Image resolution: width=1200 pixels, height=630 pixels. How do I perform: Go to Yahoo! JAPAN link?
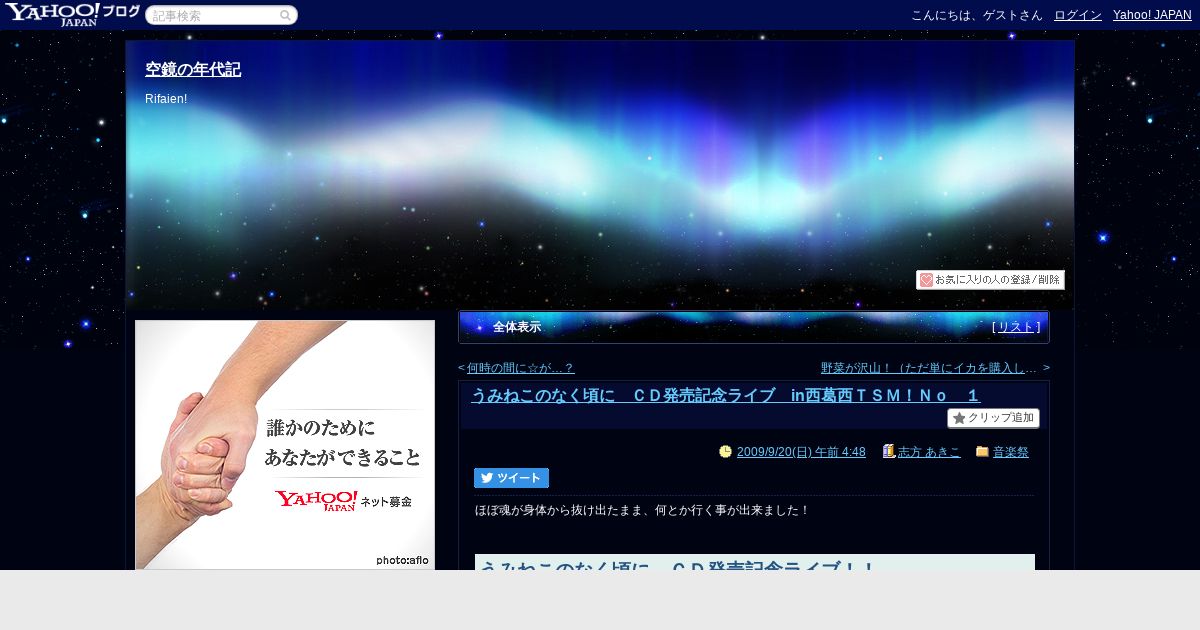point(1152,15)
